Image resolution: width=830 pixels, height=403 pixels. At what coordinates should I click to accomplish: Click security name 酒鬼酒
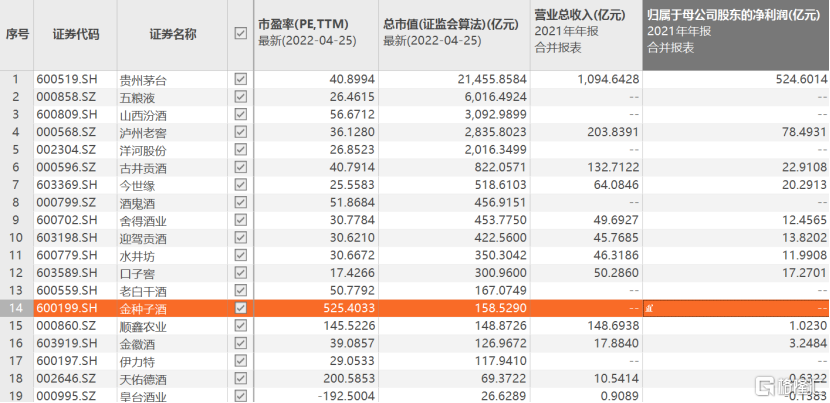[x=138, y=203]
